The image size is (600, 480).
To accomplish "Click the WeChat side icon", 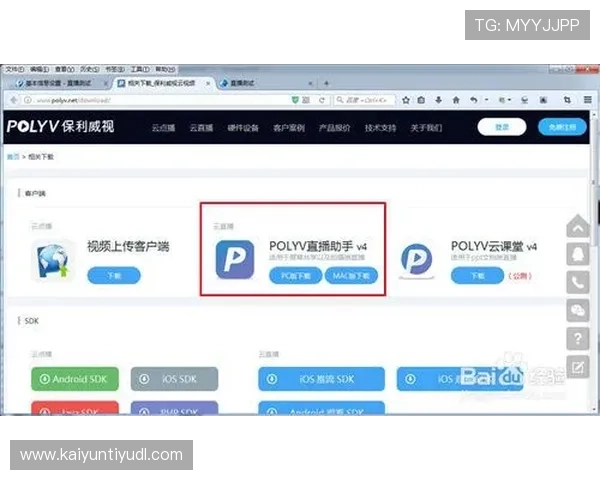I will point(578,310).
